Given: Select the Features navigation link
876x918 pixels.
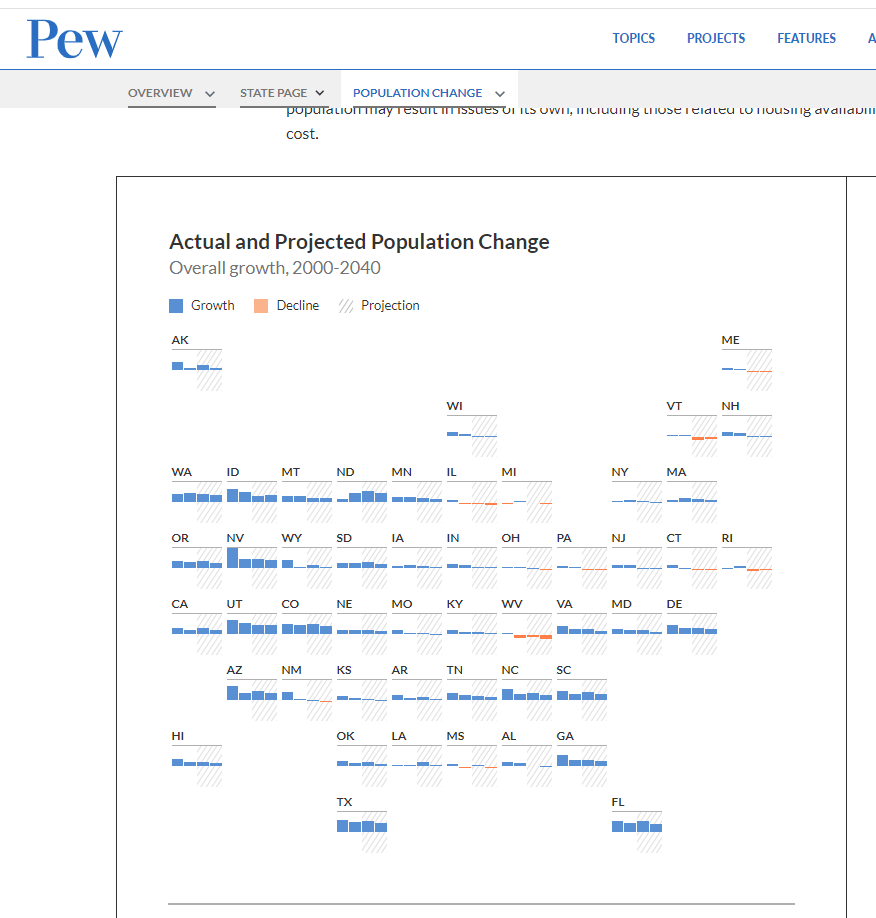Looking at the screenshot, I should pyautogui.click(x=806, y=39).
